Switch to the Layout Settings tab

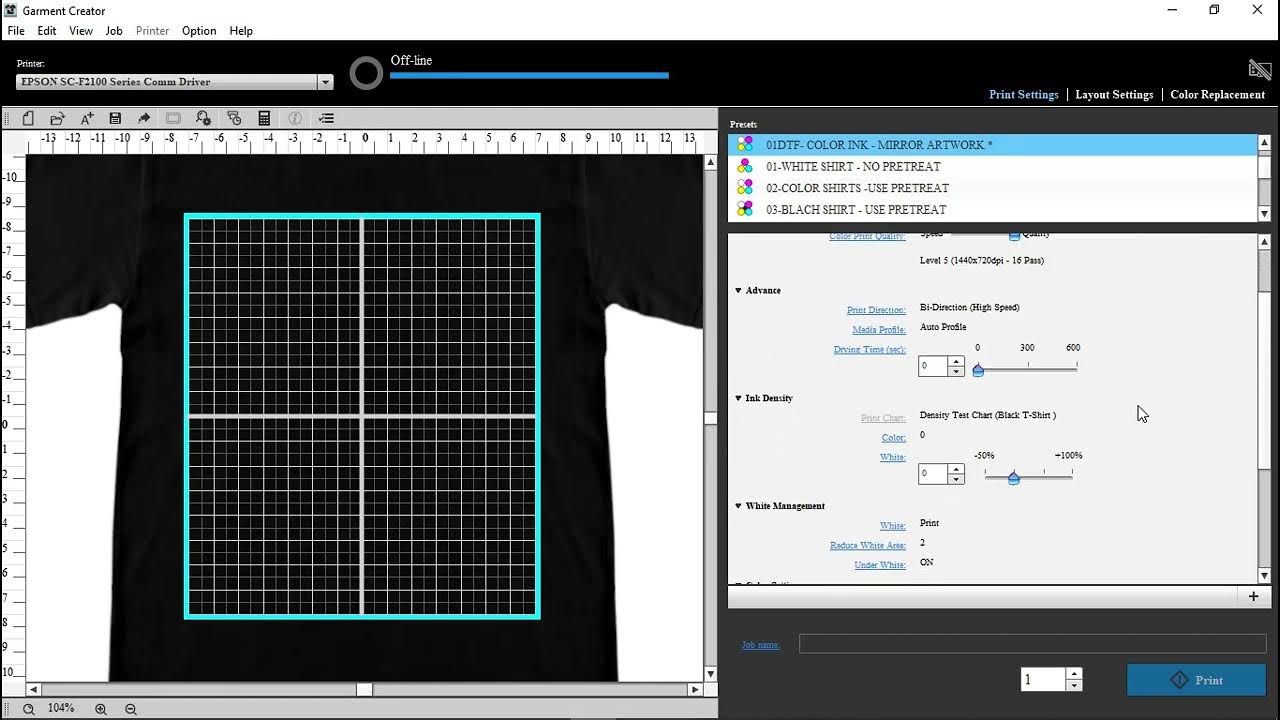pyautogui.click(x=1114, y=95)
